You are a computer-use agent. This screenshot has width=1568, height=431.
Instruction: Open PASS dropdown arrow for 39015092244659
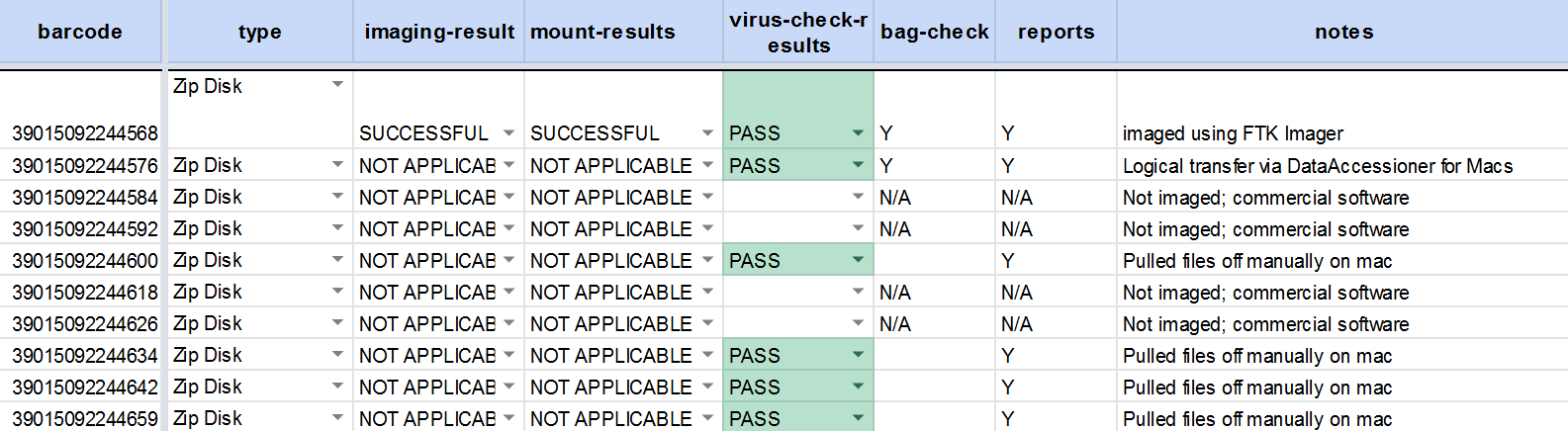pos(858,418)
